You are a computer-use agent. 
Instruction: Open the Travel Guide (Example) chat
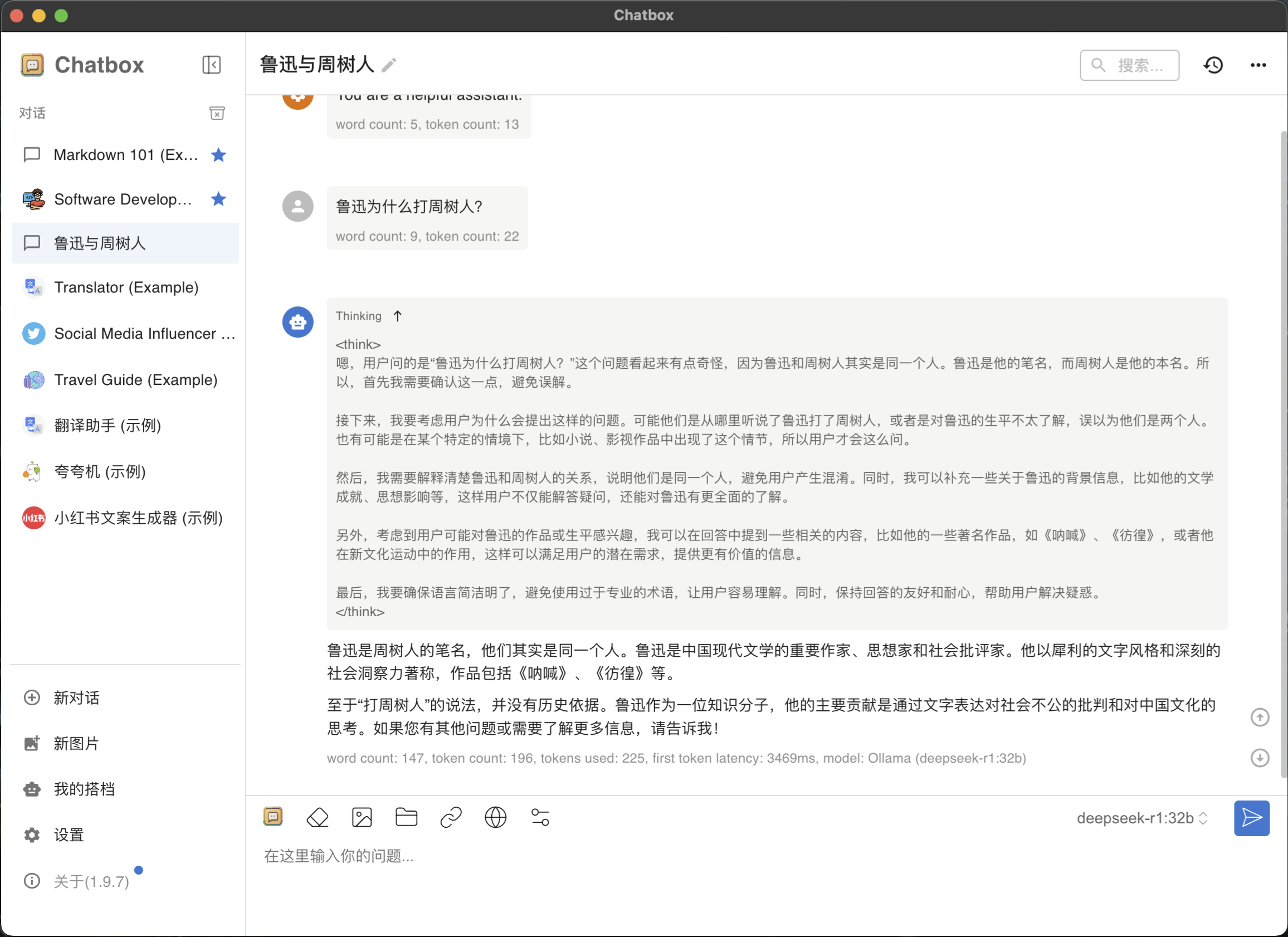tap(135, 379)
